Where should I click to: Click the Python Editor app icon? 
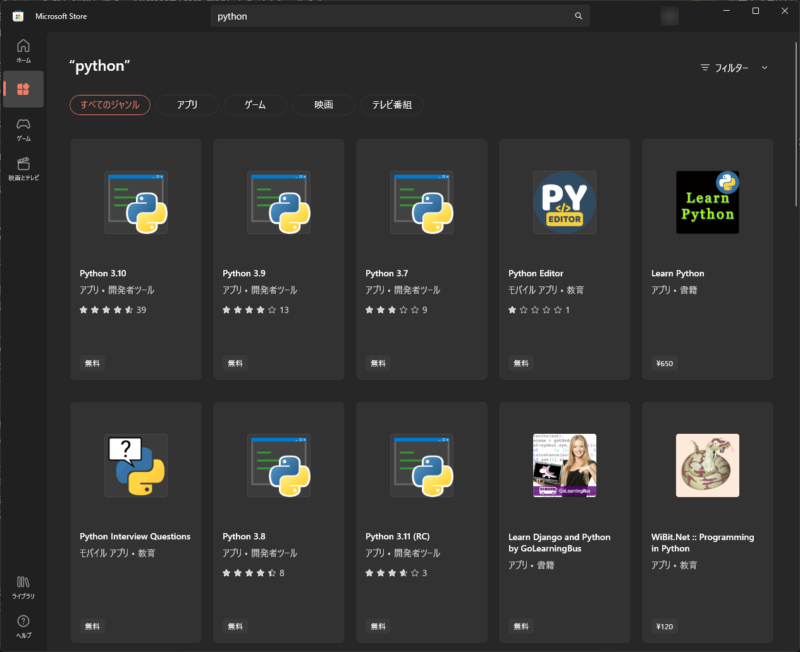click(x=564, y=202)
